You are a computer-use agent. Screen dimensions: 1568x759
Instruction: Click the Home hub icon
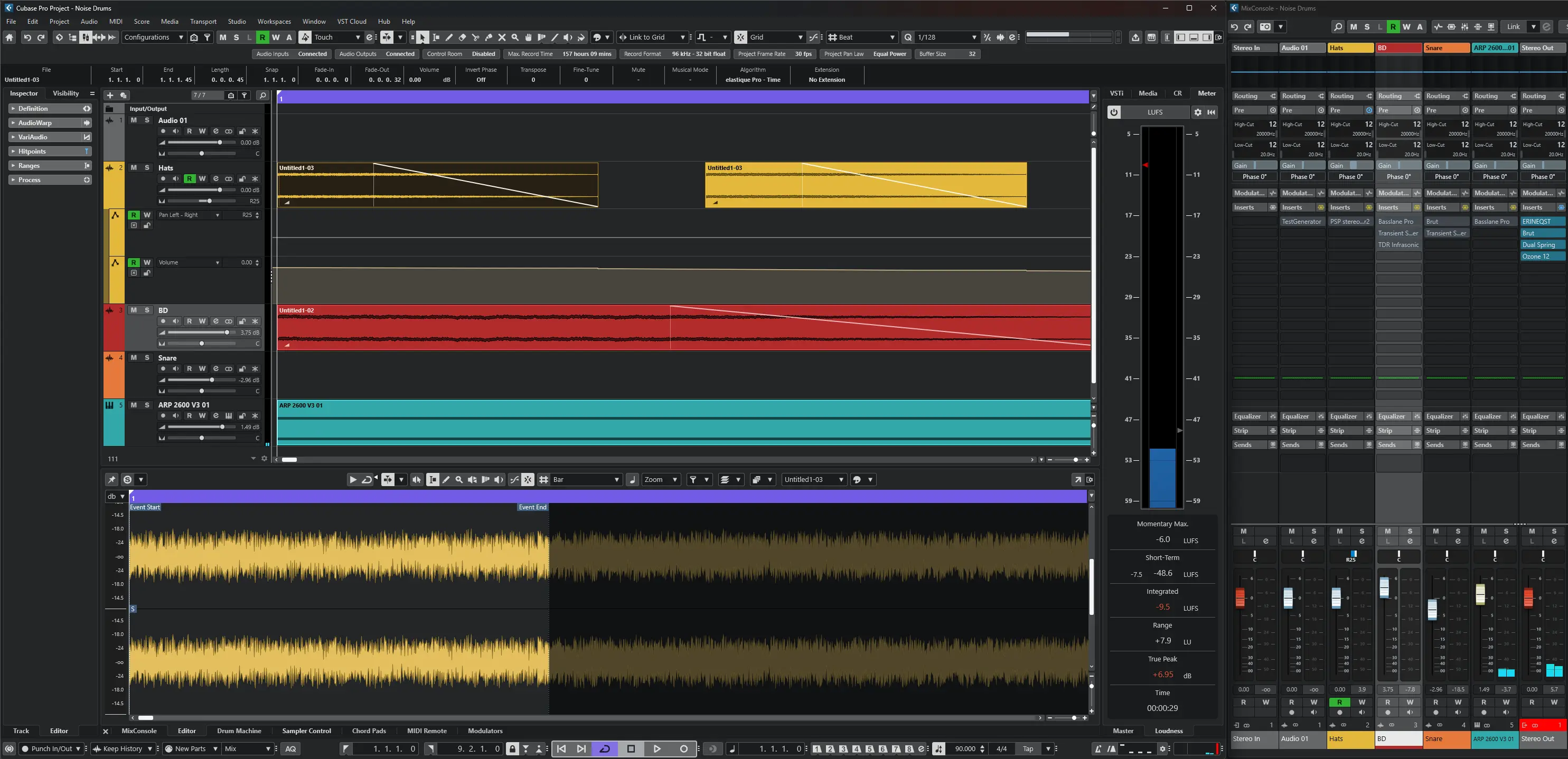pos(9,37)
